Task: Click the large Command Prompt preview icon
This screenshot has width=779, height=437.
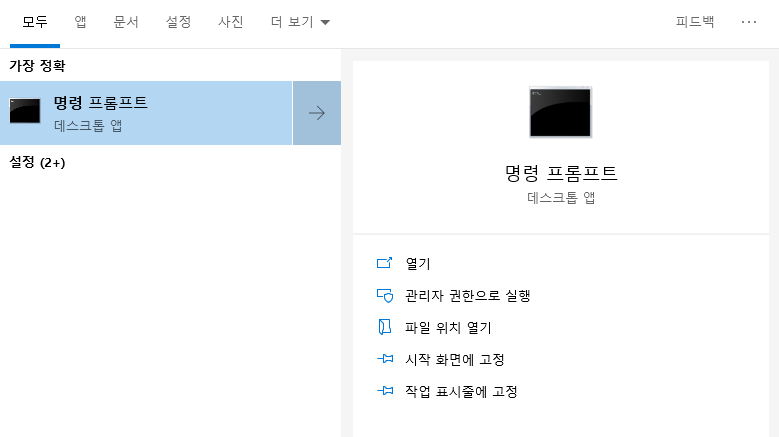Action: point(560,112)
